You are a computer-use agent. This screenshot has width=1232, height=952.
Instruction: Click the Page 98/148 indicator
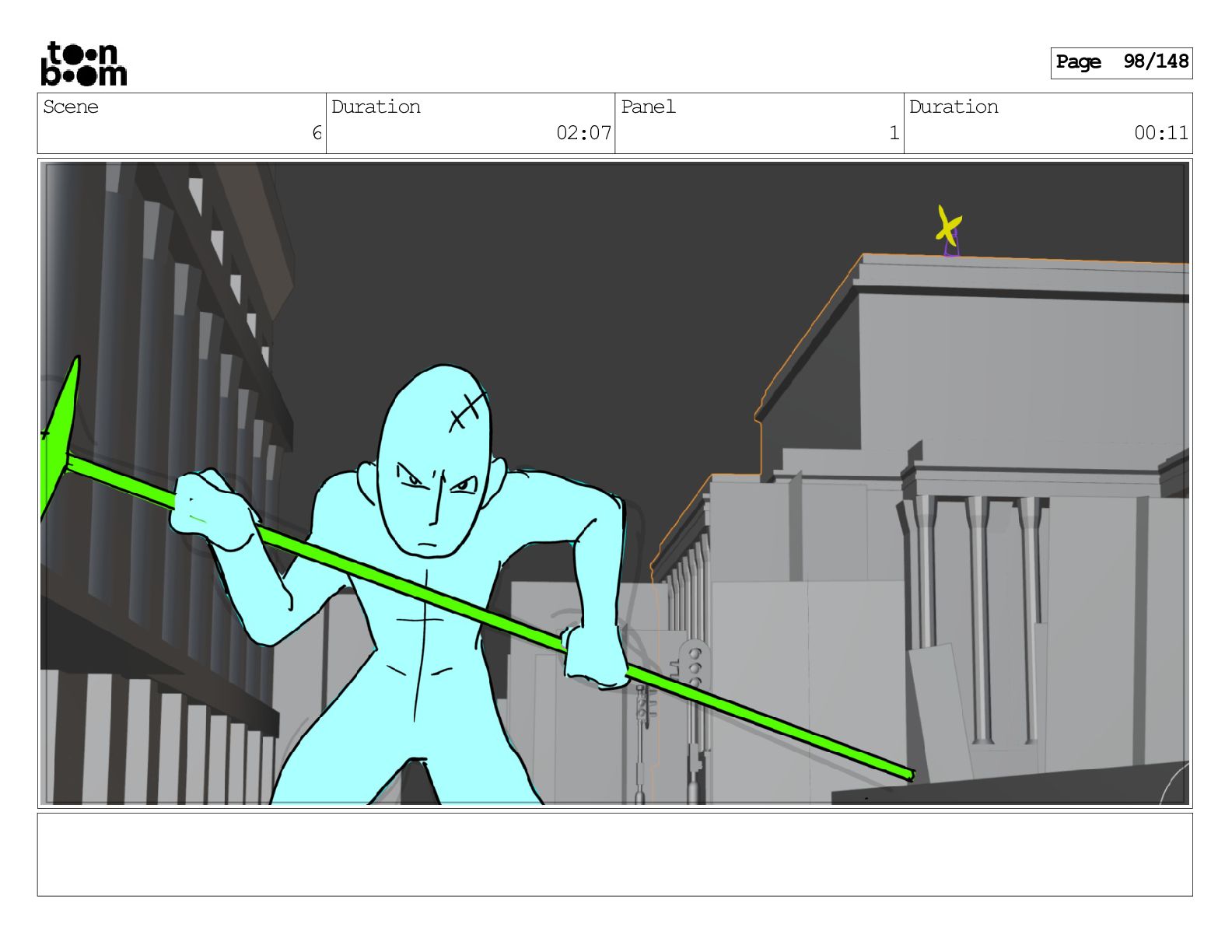tap(1121, 62)
